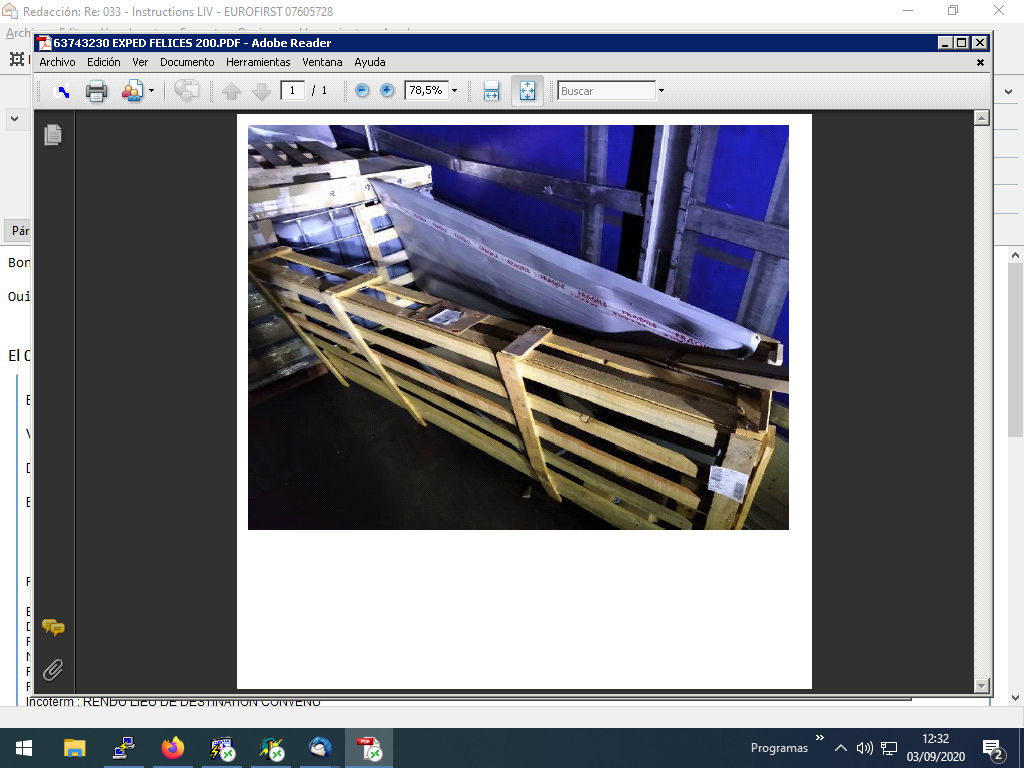
Task: Open the Windows notification center
Action: coord(994,748)
